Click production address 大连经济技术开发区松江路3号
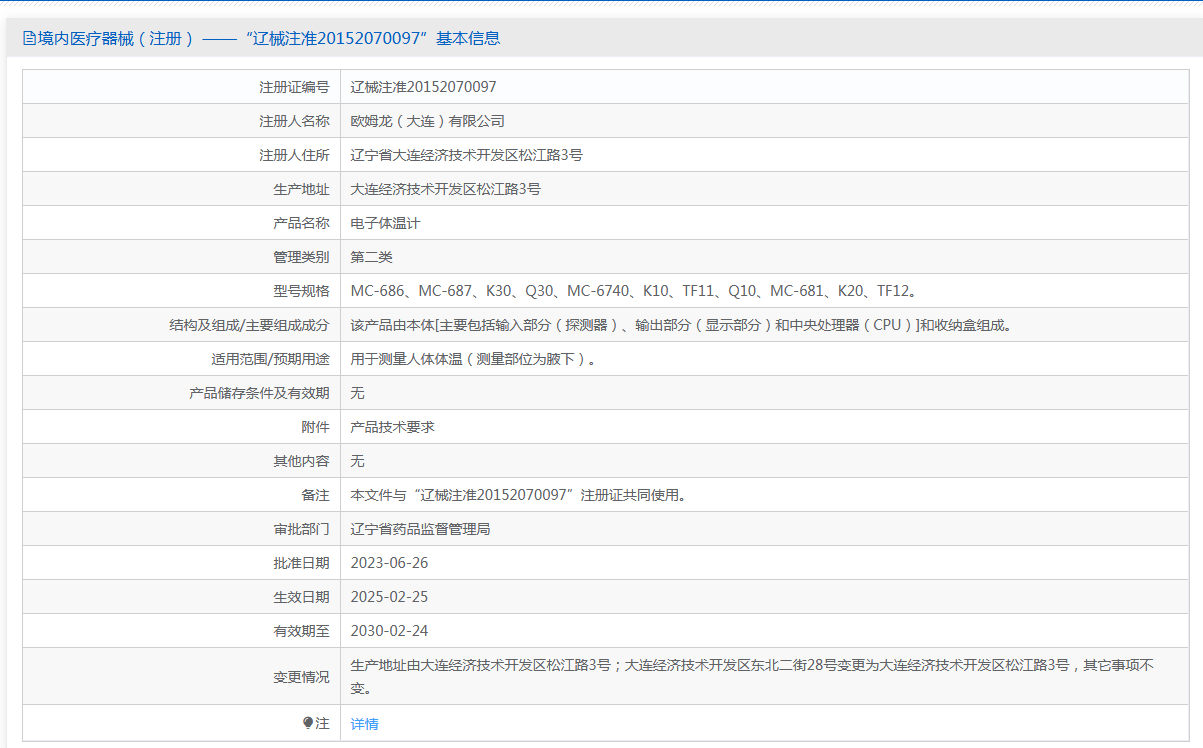This screenshot has height=748, width=1203. pos(446,189)
